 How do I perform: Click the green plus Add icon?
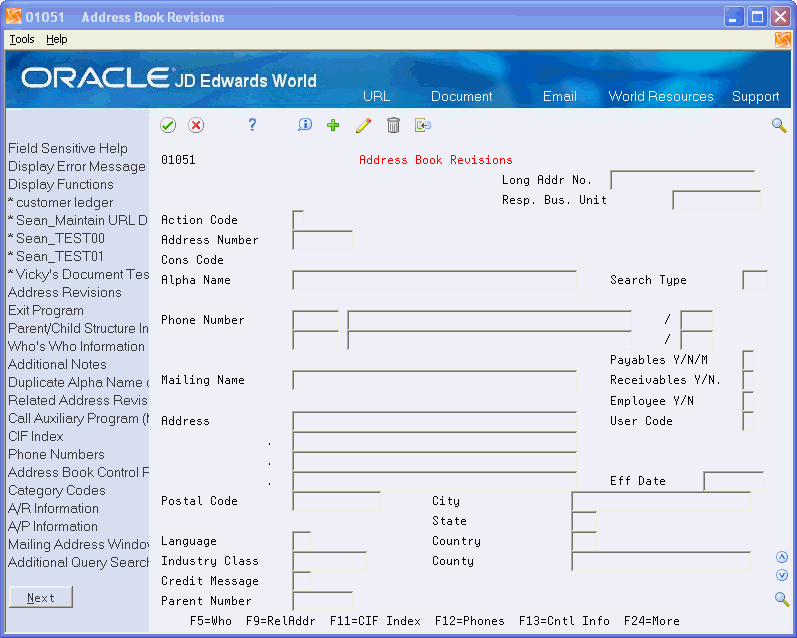(x=333, y=125)
